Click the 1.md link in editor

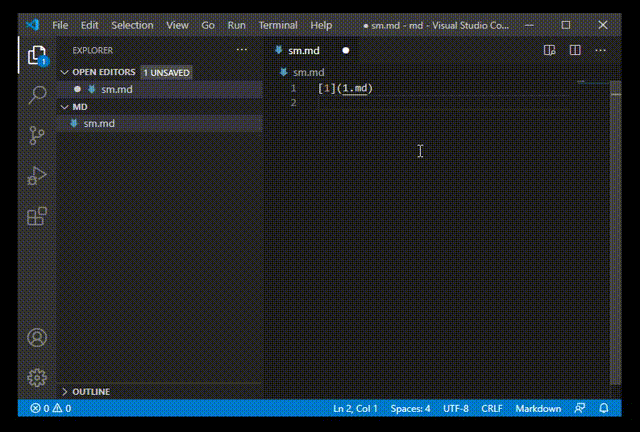pos(355,89)
